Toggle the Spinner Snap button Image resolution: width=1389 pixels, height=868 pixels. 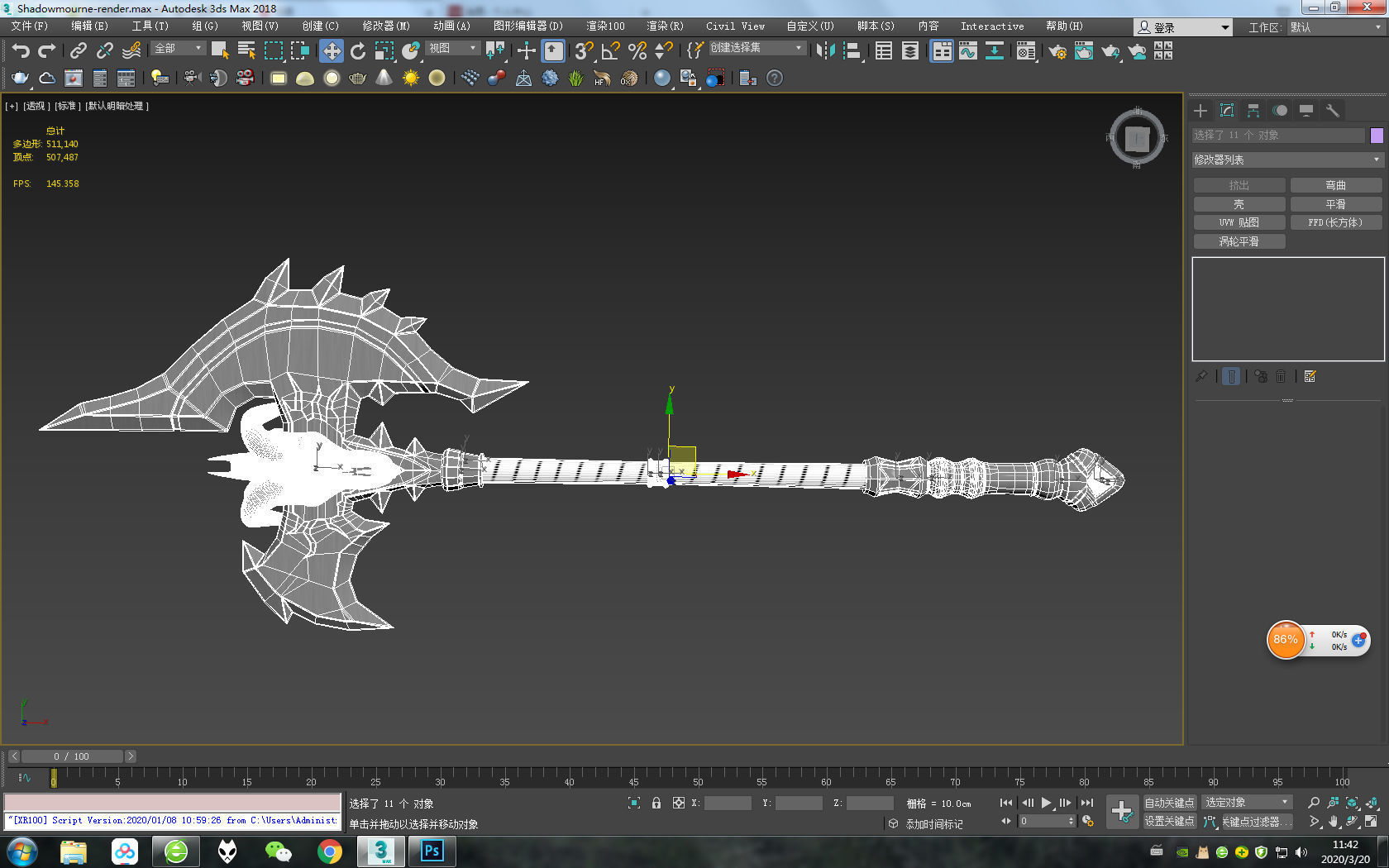pos(663,50)
